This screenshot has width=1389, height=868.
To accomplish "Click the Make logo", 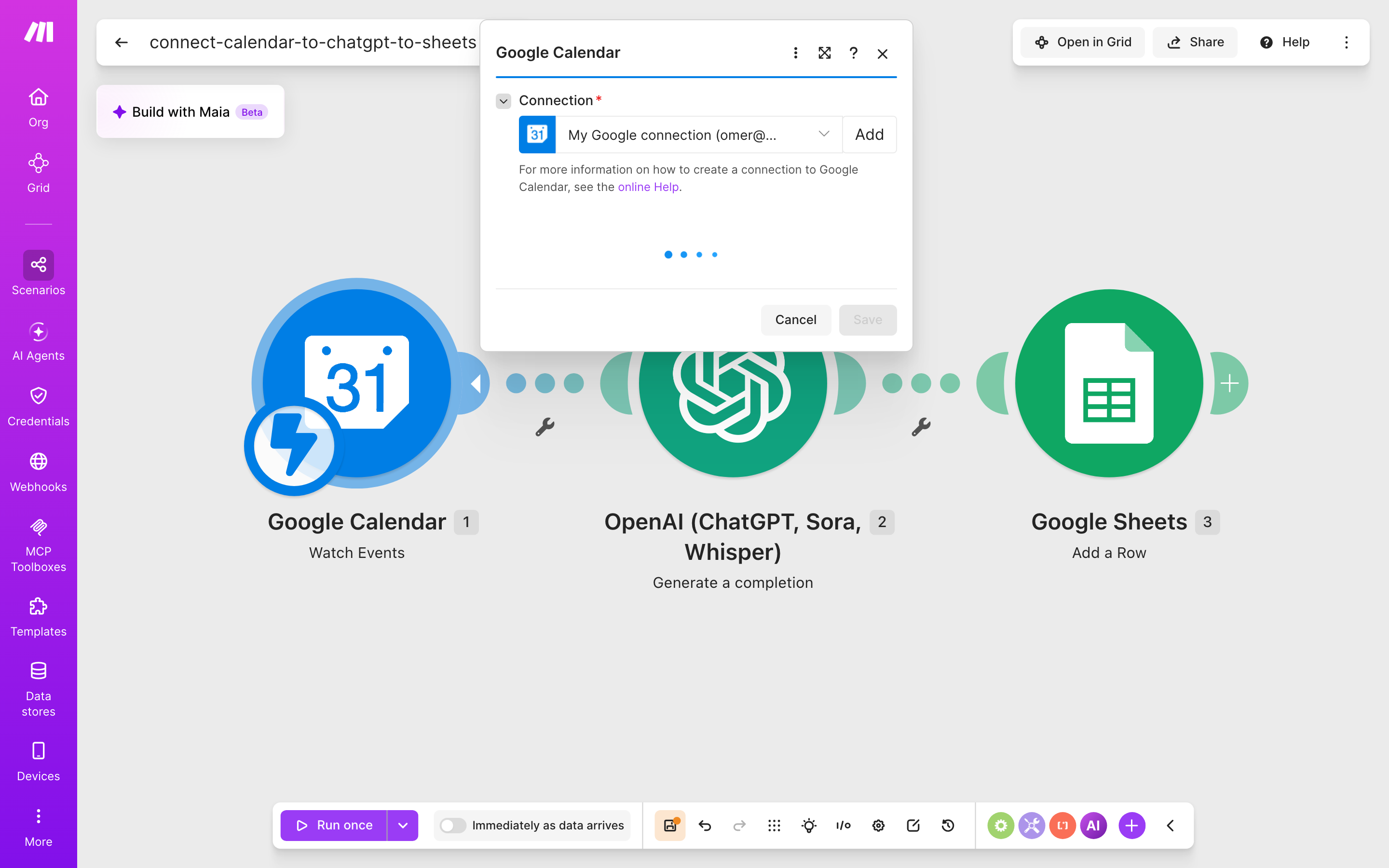I will pos(39,31).
